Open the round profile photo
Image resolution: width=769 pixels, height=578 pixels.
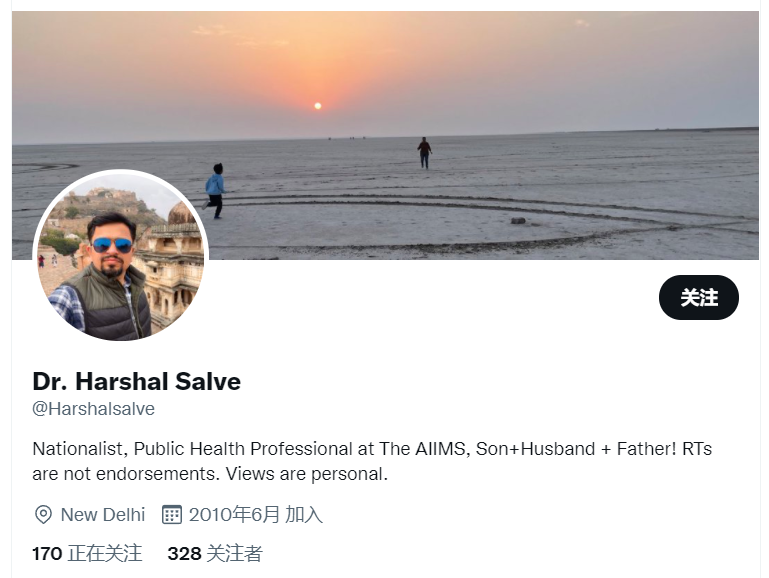(121, 257)
